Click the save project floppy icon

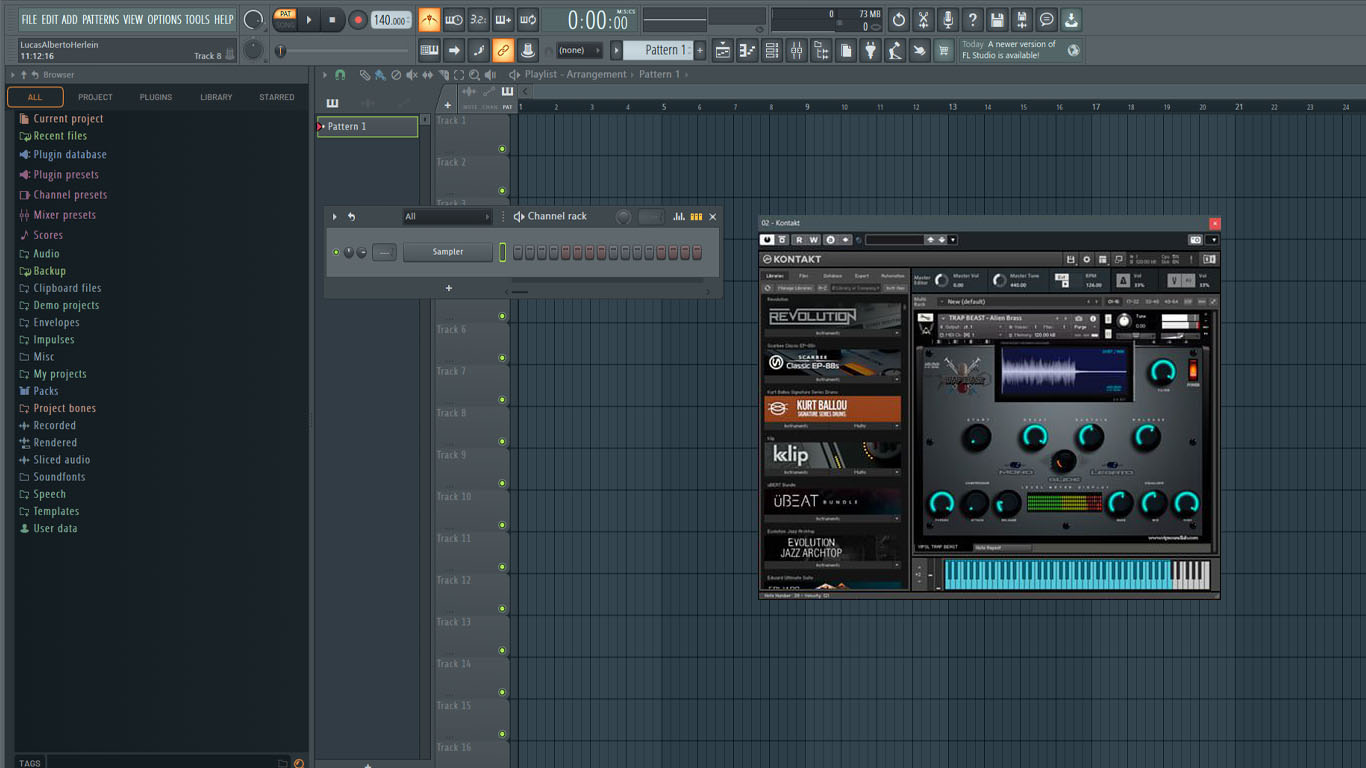coord(997,19)
